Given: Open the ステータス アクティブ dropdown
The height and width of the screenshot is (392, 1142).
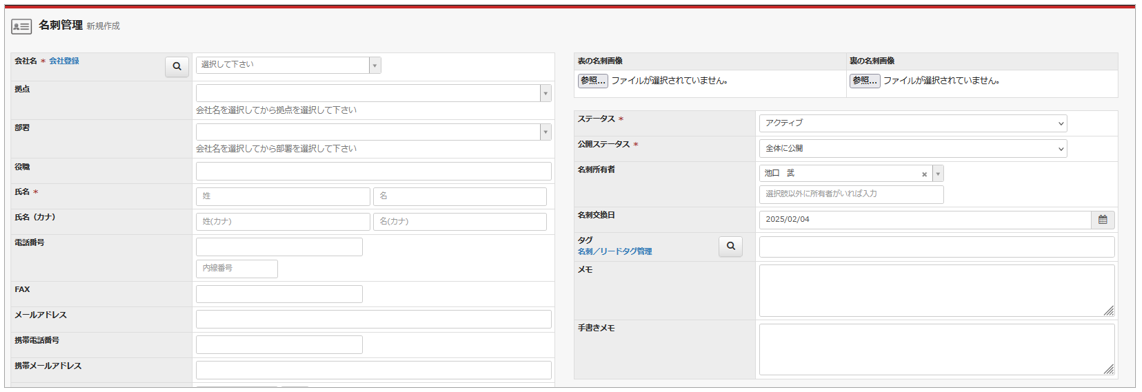Looking at the screenshot, I should [x=913, y=123].
